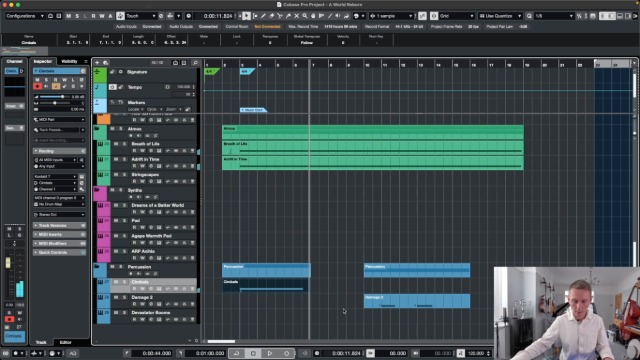Toggle record enable in Inspector for Cimbals
Image resolution: width=640 pixels, height=360 pixels.
[x=38, y=86]
